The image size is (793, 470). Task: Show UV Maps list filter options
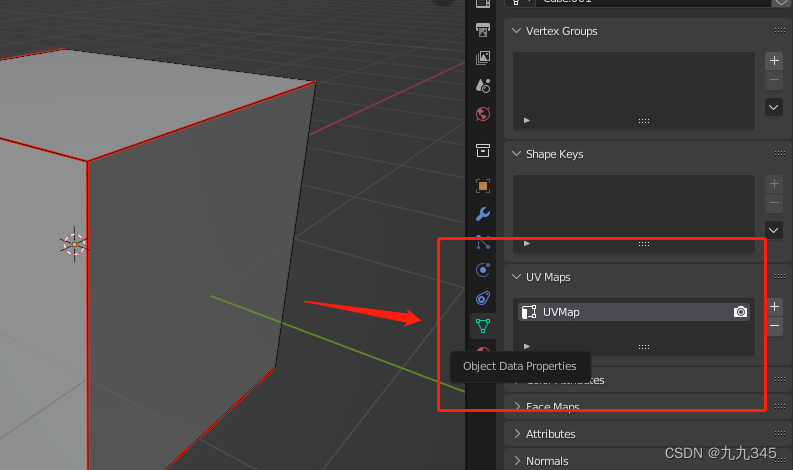(527, 346)
